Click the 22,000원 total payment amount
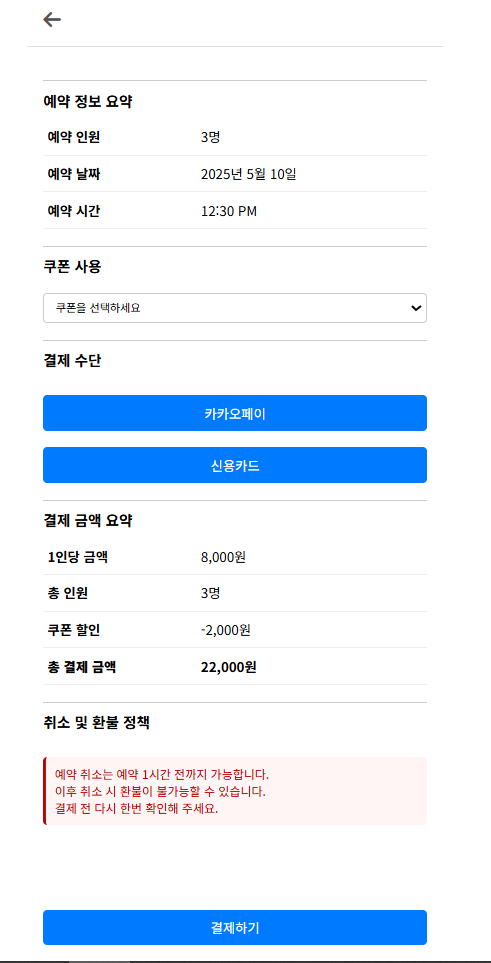 [229, 667]
